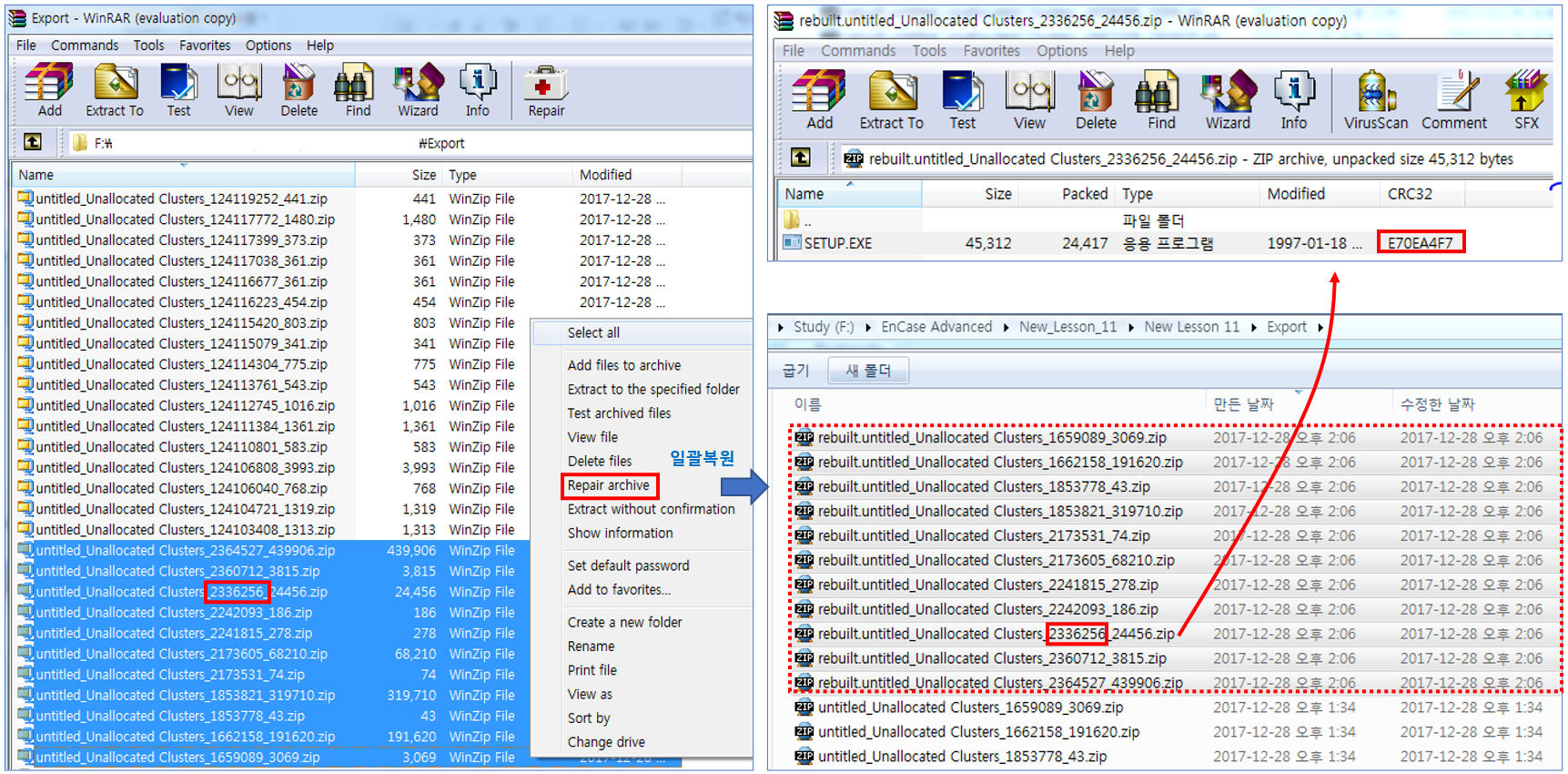The image size is (1568, 774).
Task: Expand the arrow before New Lesson 11 breadcrumb
Action: point(1131,327)
